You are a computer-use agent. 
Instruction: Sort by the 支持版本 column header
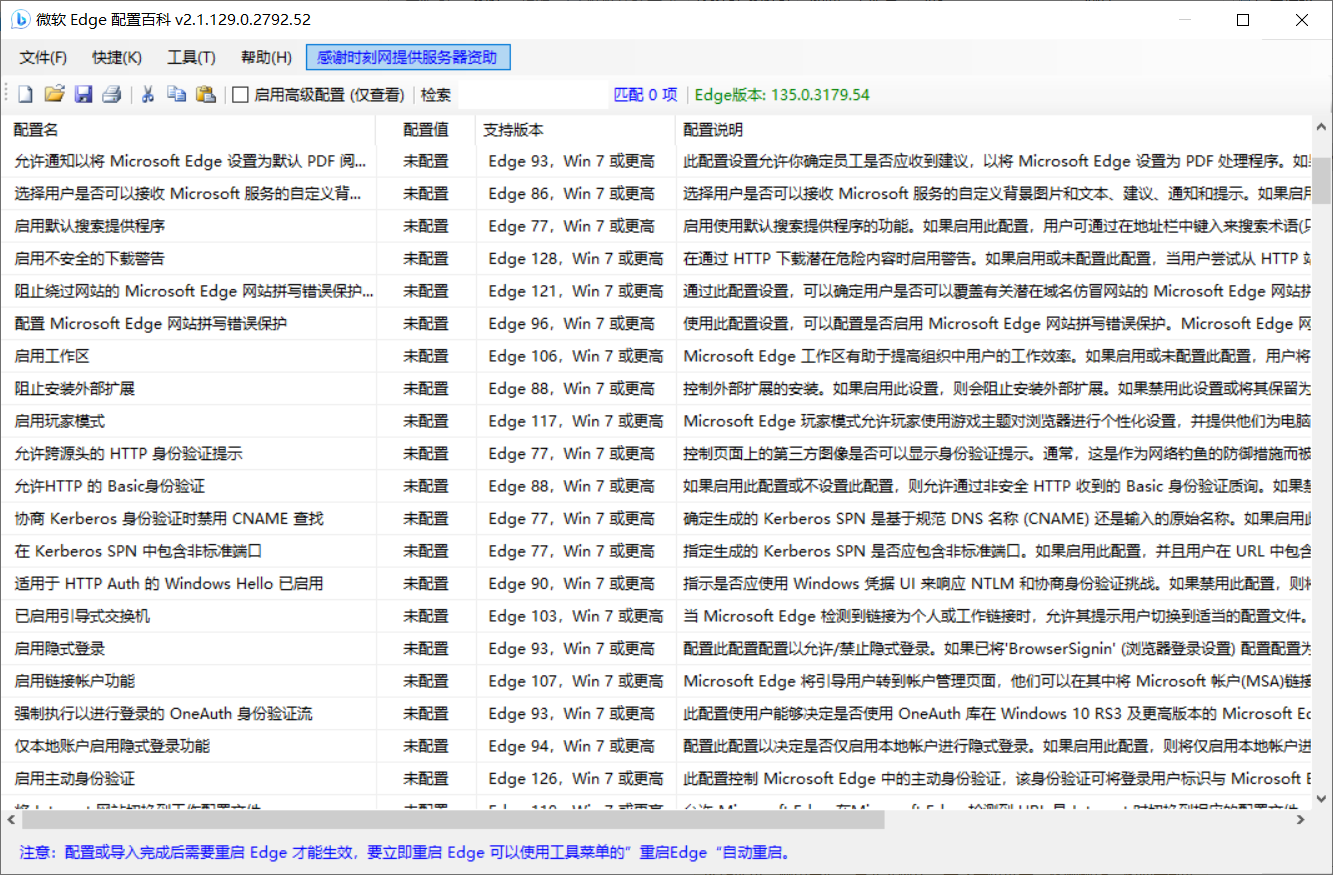(575, 130)
